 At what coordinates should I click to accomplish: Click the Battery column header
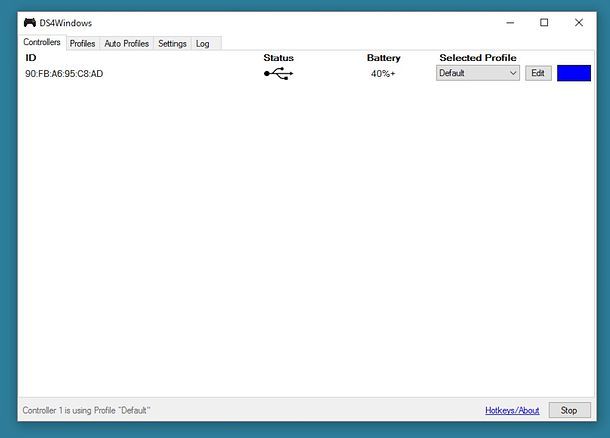[384, 58]
